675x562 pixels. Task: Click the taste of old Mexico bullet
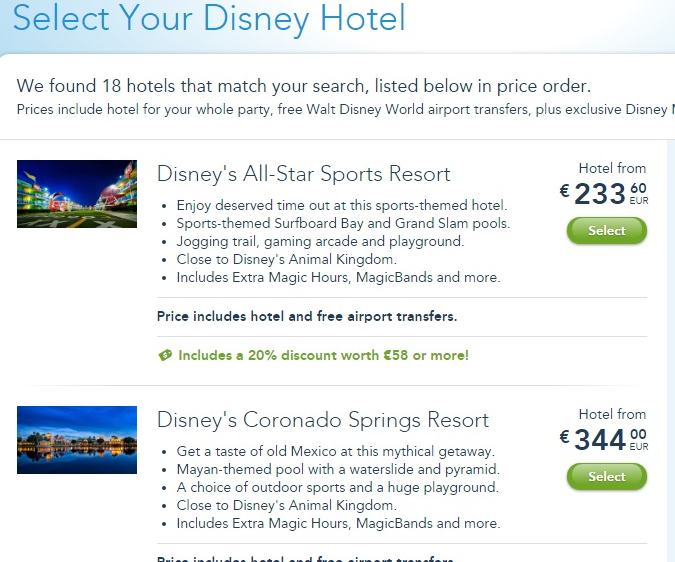click(x=336, y=451)
